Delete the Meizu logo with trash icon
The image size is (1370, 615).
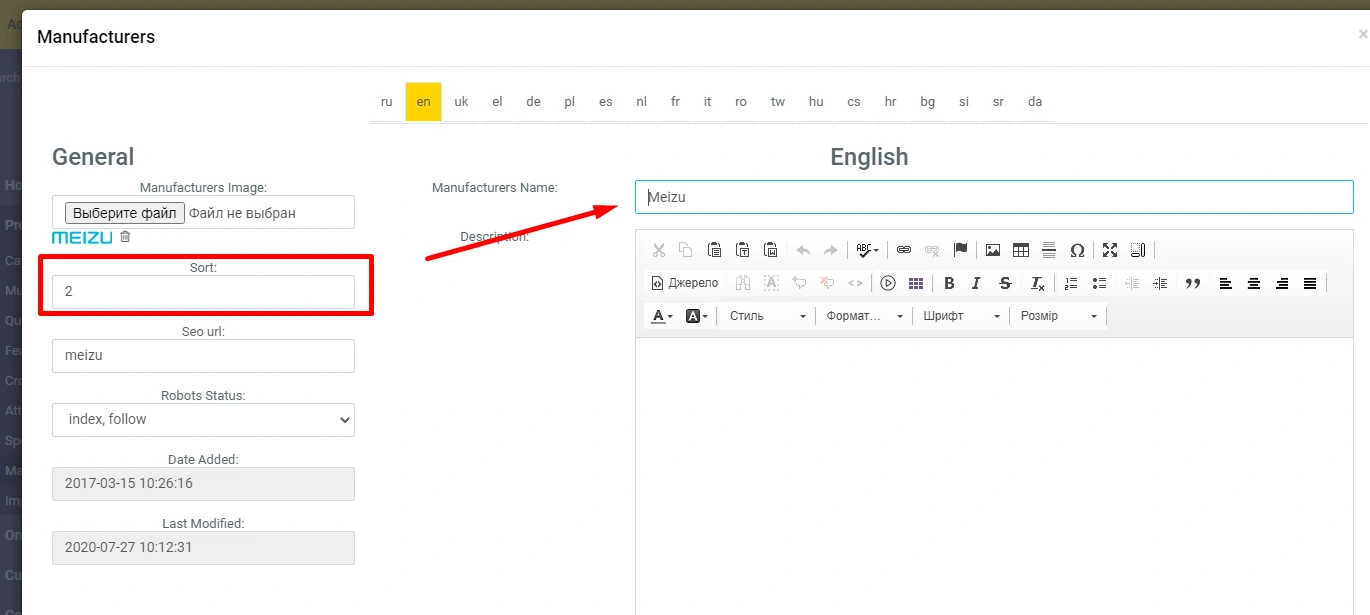point(125,237)
